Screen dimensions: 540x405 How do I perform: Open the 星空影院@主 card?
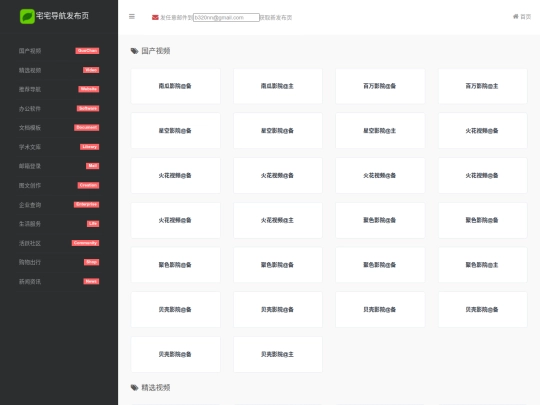(380, 131)
